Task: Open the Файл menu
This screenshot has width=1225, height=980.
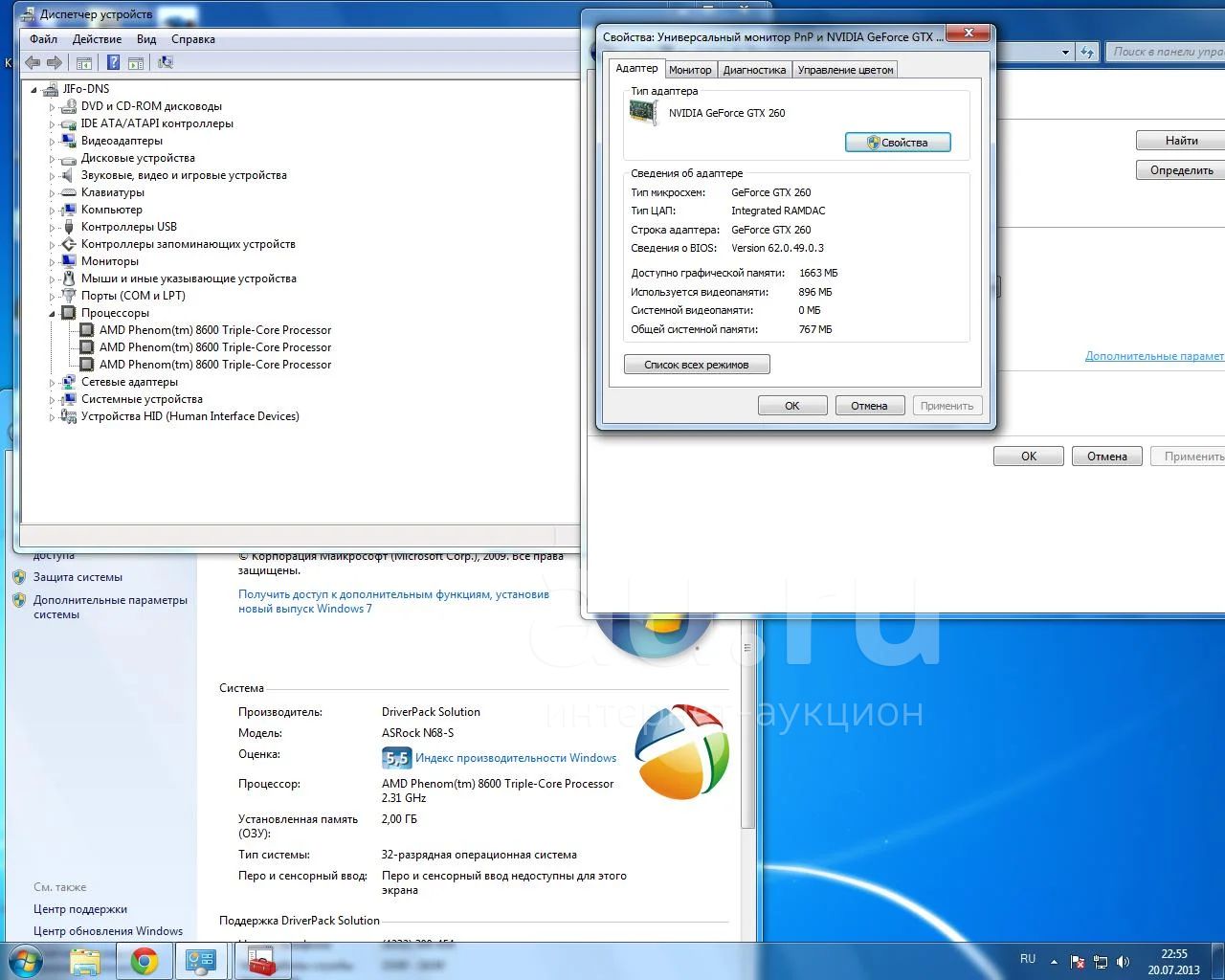Action: (43, 39)
